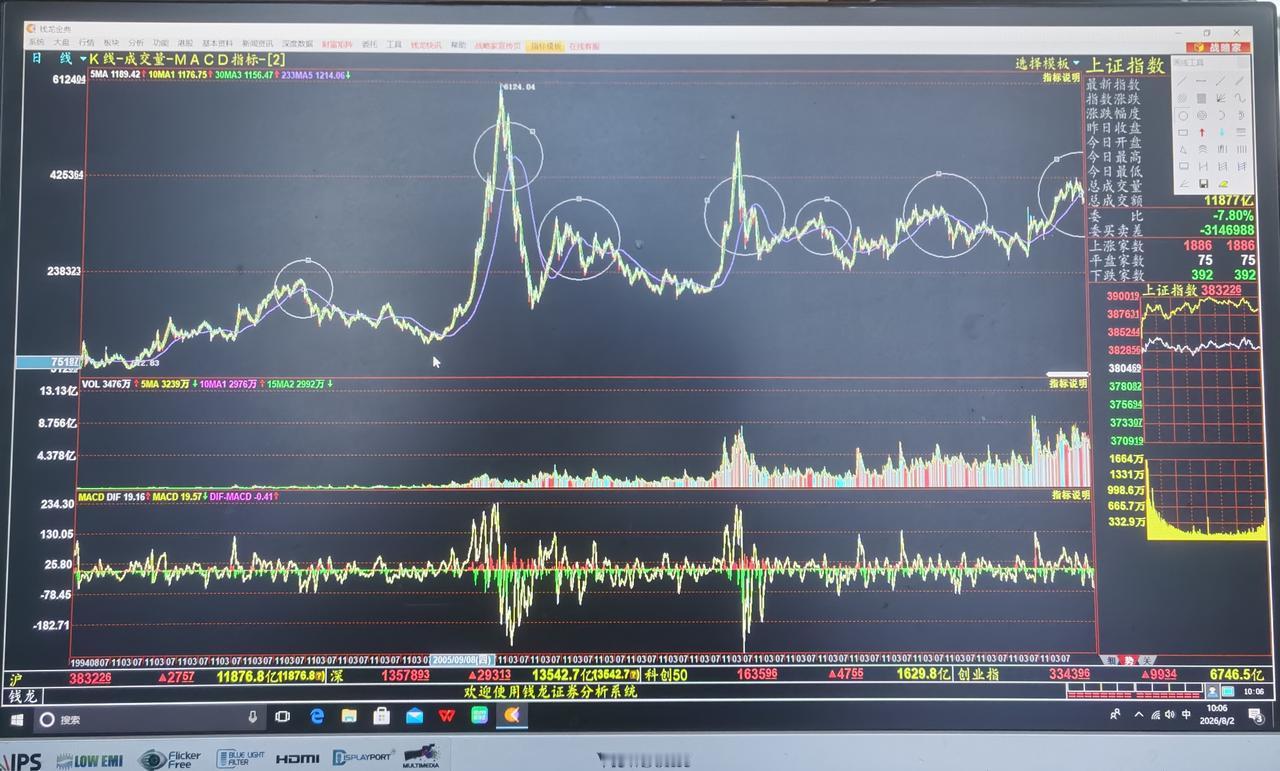This screenshot has width=1280, height=771.
Task: Click the 上证指数 title in side panel
Action: click(x=1127, y=66)
